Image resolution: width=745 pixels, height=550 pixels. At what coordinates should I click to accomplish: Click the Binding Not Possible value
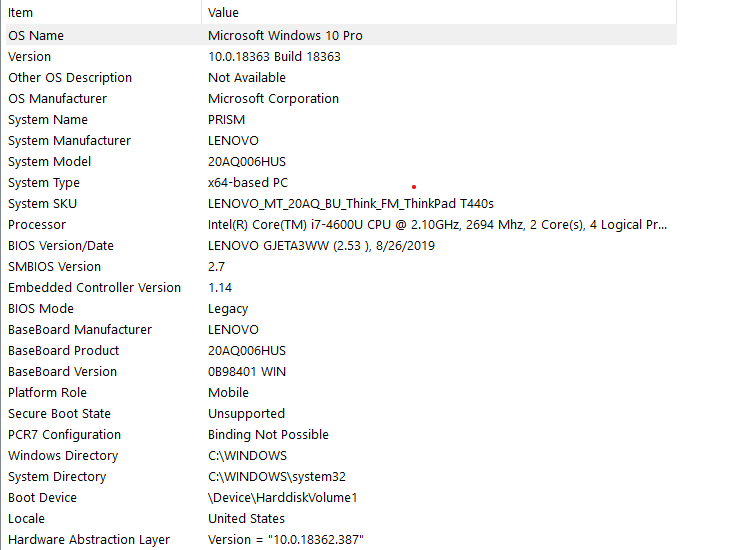268,435
